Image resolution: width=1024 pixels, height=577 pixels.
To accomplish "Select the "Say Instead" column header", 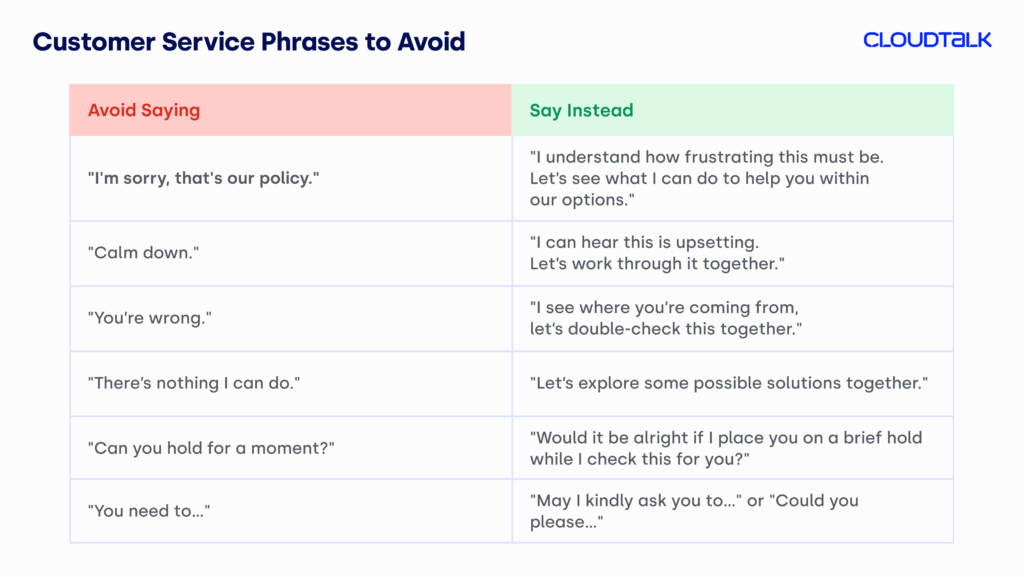I will pyautogui.click(x=581, y=110).
